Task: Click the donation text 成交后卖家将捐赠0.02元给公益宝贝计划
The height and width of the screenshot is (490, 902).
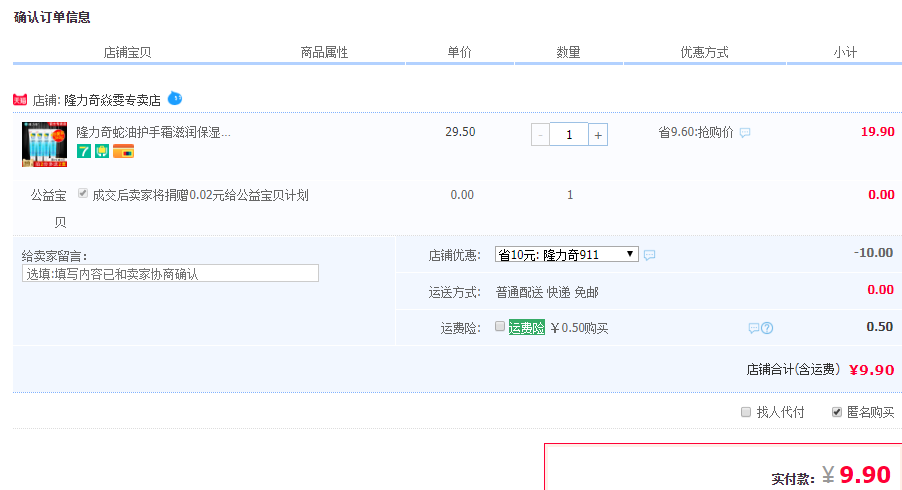Action: 200,196
